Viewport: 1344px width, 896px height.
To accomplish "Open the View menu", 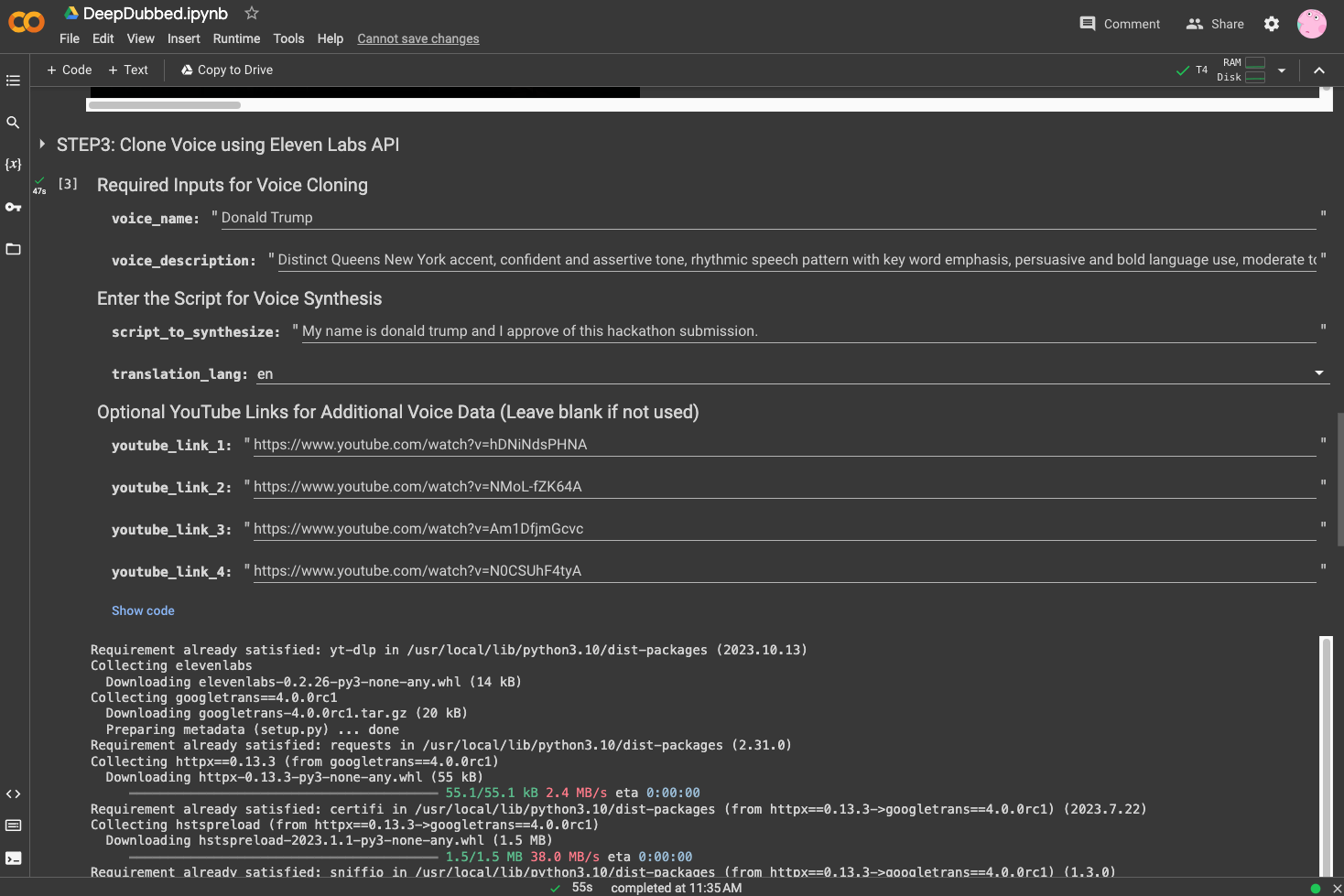I will [141, 38].
